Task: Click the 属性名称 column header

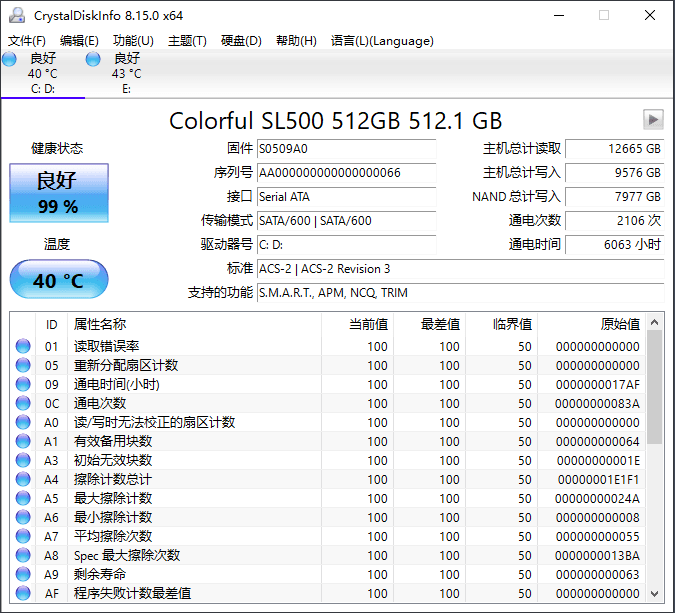Action: (195, 324)
